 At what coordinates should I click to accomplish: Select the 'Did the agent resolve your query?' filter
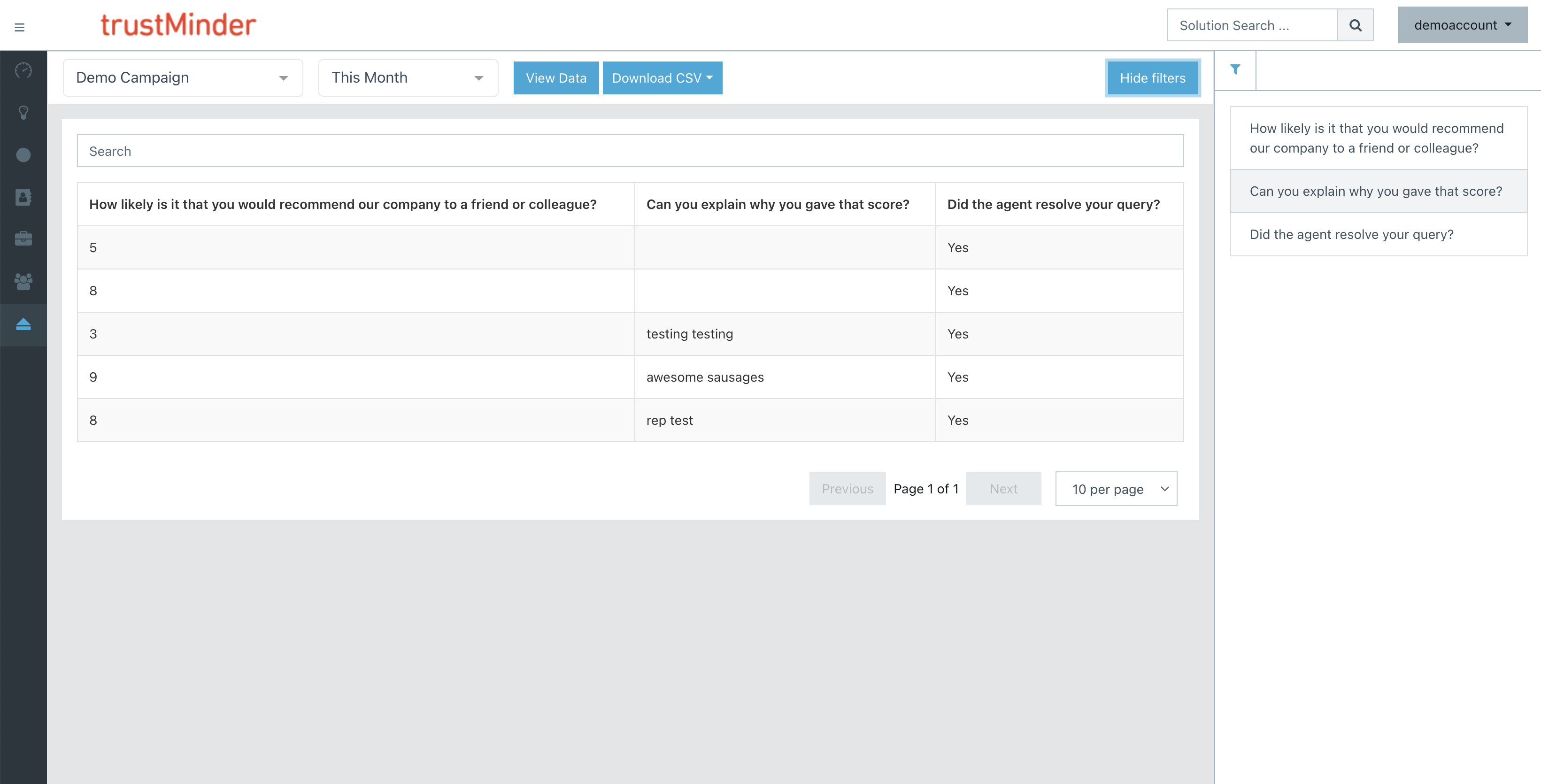[1351, 234]
